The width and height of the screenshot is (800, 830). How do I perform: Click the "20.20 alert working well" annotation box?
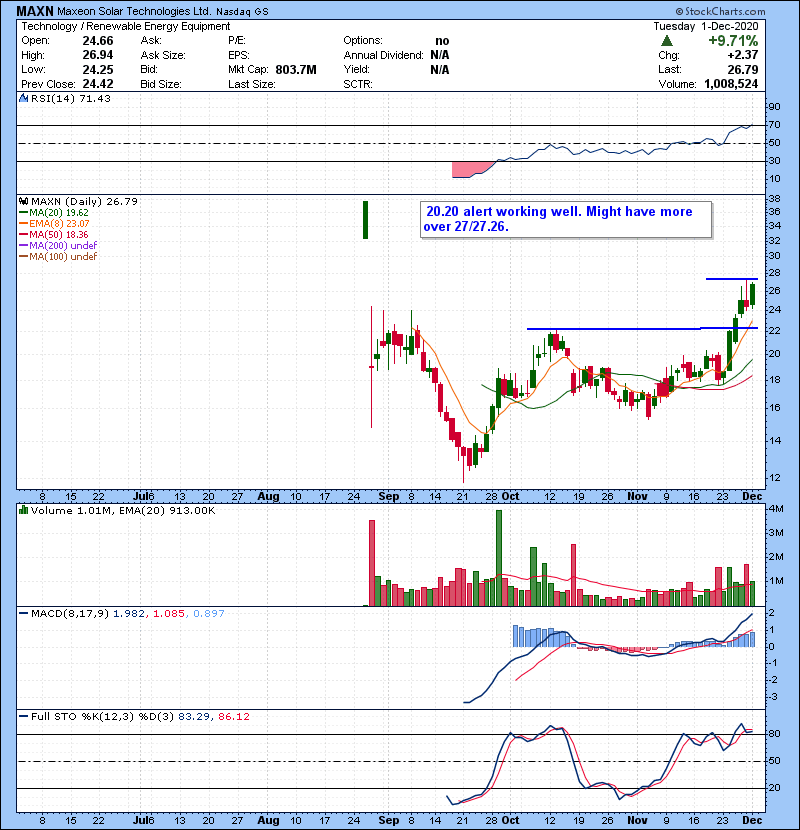point(565,219)
